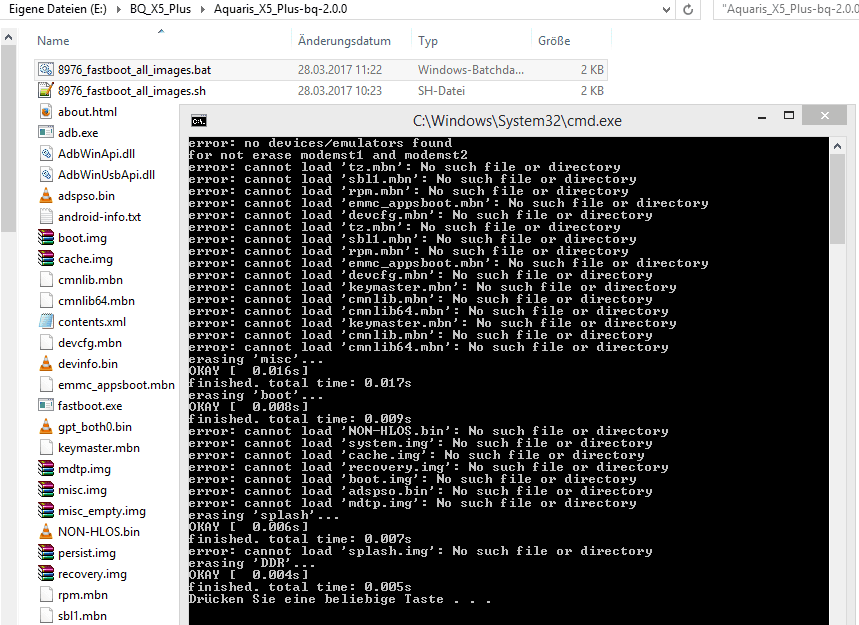Click the boot.img archive icon
Viewport: 859px width, 625px height.
tap(46, 238)
